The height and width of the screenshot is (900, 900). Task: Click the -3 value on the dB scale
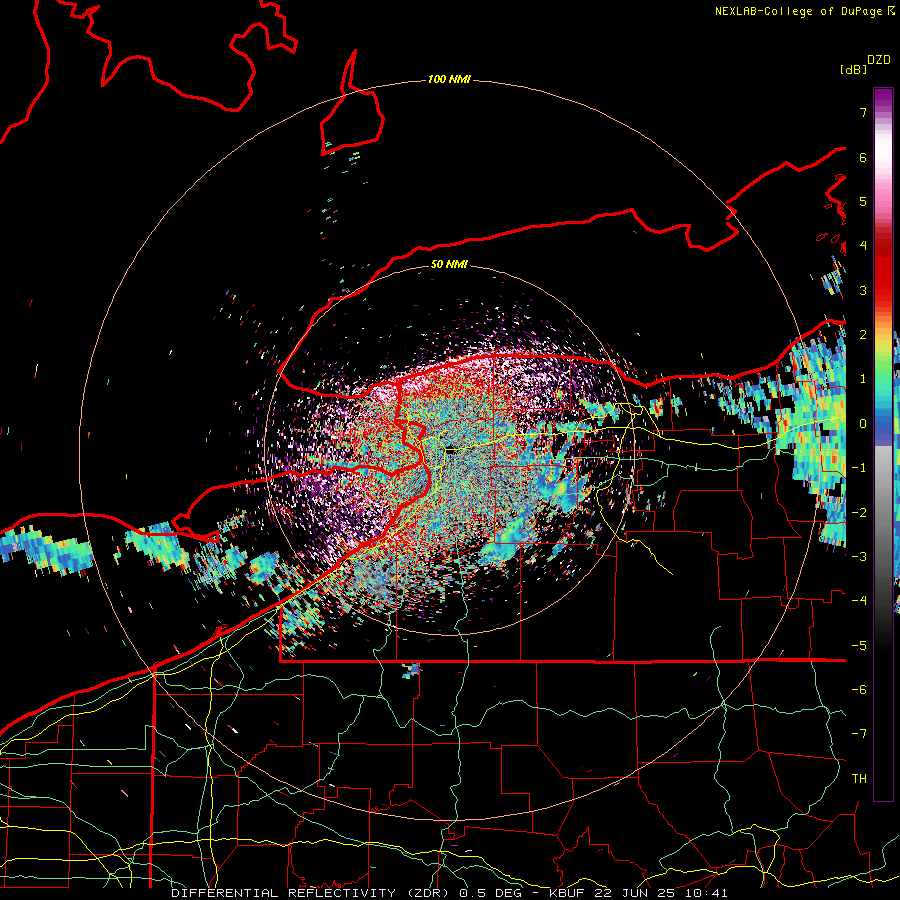[859, 556]
